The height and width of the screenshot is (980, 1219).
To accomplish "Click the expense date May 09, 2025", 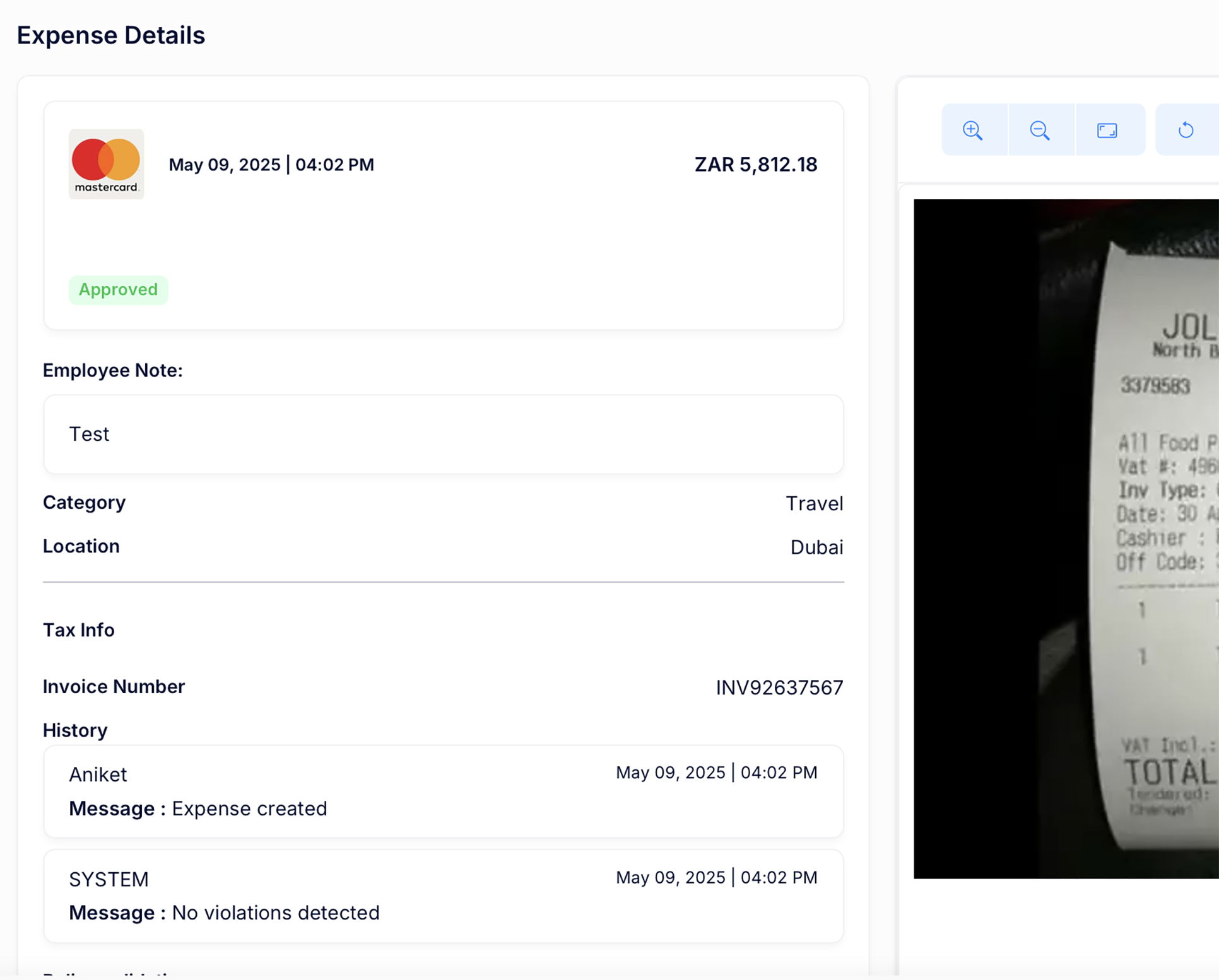I will pos(224,165).
